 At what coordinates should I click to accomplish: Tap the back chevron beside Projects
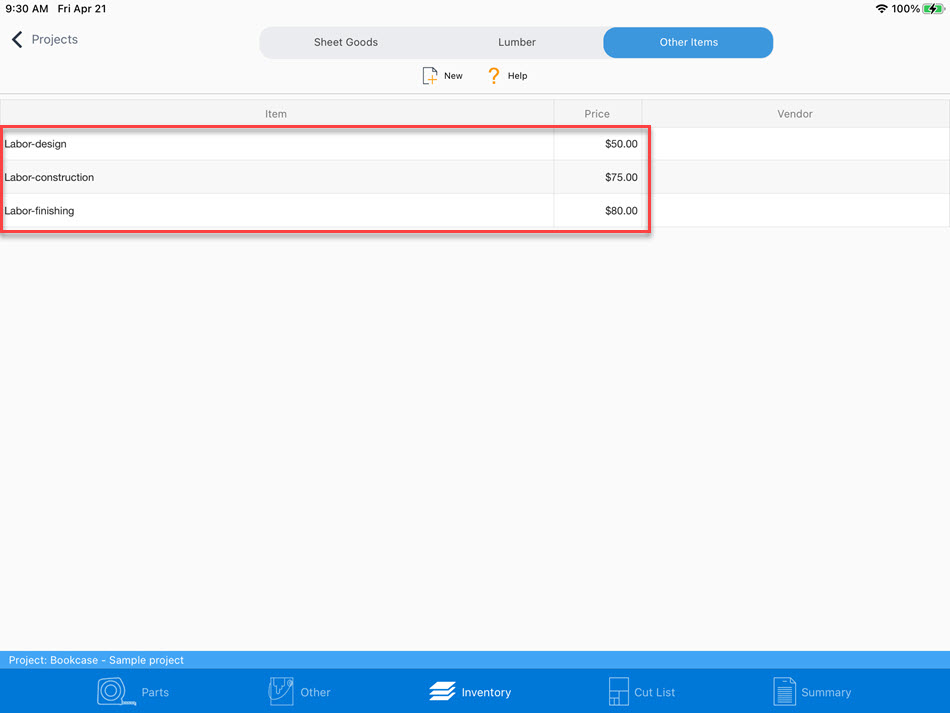17,40
